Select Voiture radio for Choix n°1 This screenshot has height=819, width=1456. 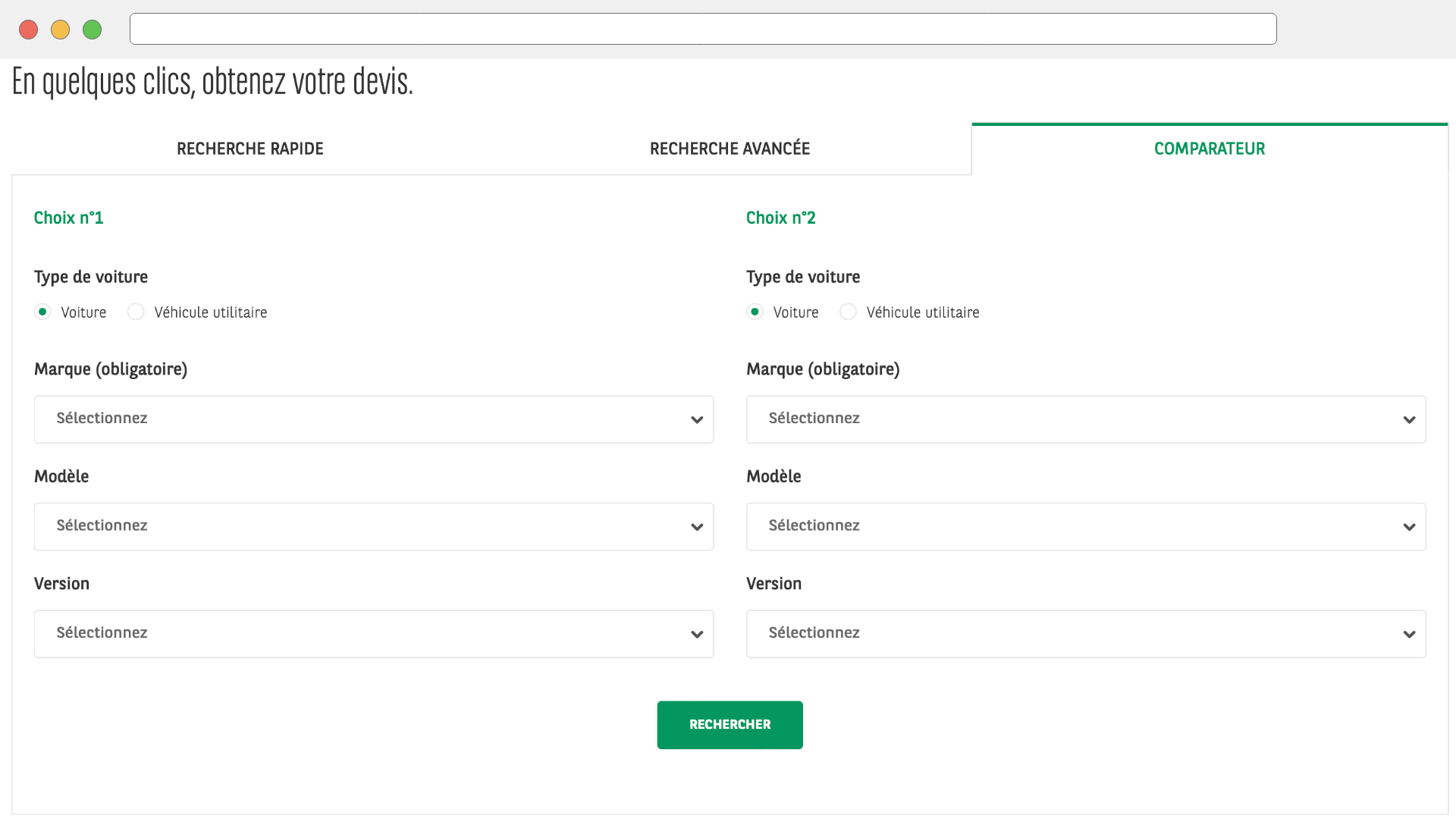click(43, 312)
